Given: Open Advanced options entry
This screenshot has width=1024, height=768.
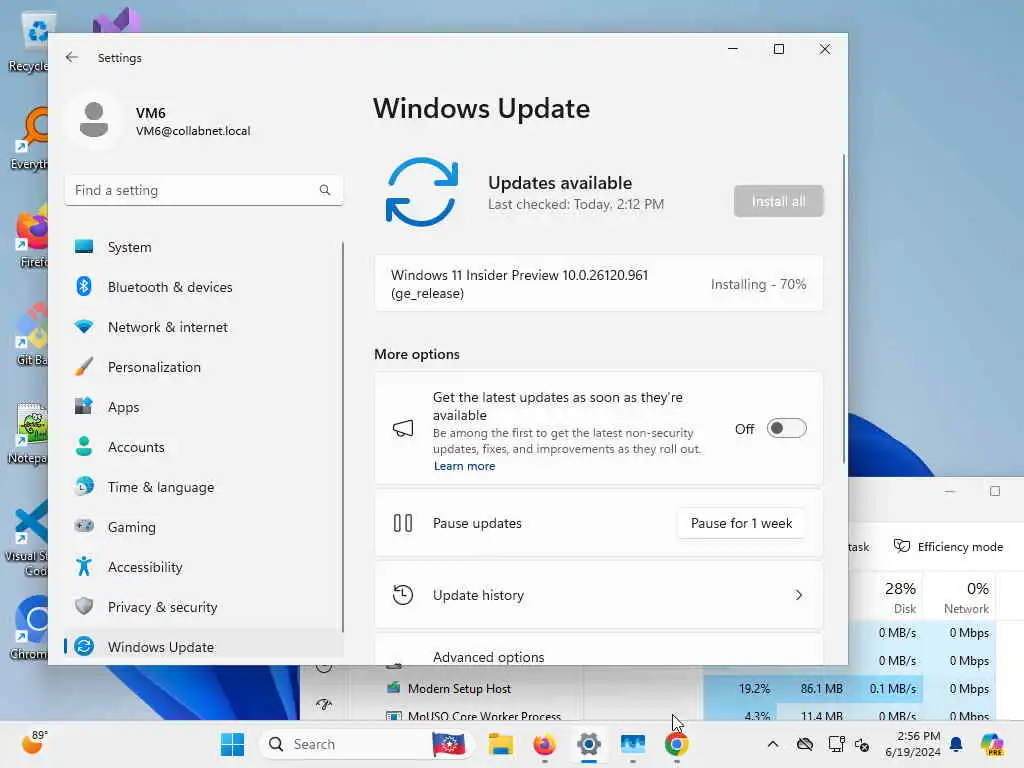Looking at the screenshot, I should pyautogui.click(x=598, y=651).
